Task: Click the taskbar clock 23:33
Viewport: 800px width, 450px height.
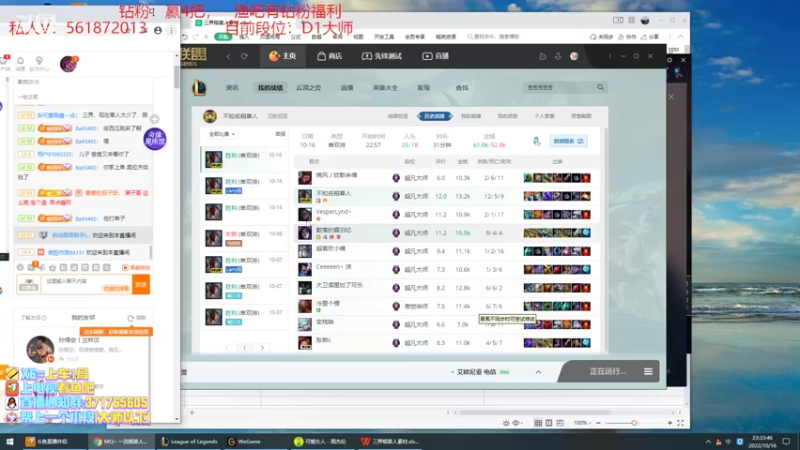Action: coord(762,441)
